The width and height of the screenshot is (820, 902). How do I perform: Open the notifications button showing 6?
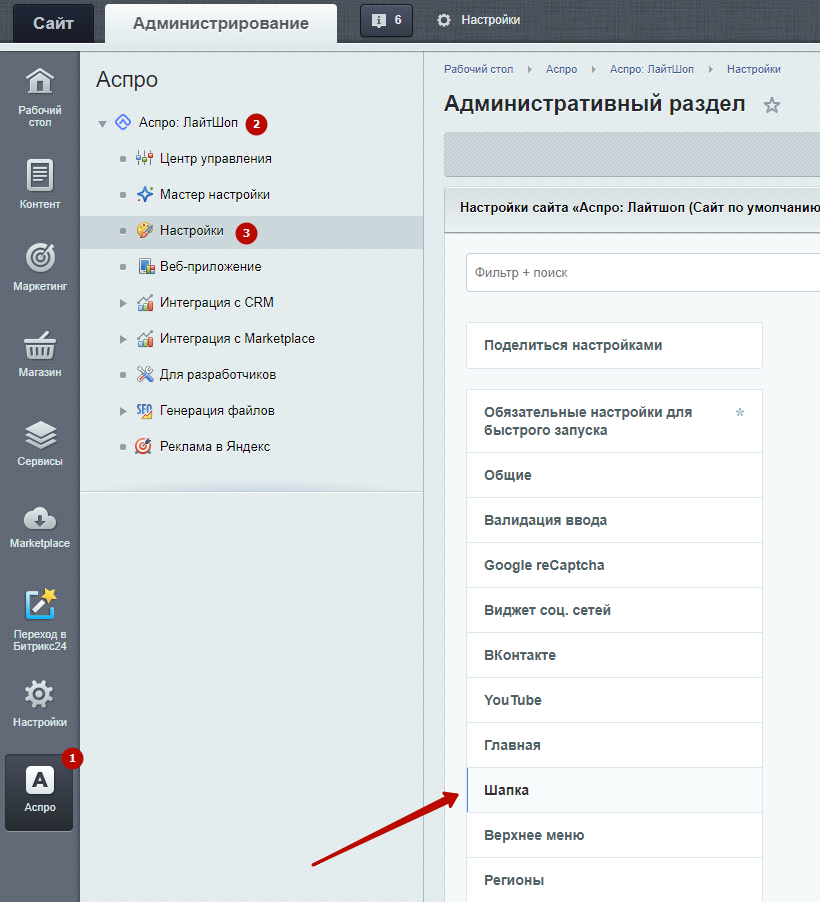(x=386, y=21)
